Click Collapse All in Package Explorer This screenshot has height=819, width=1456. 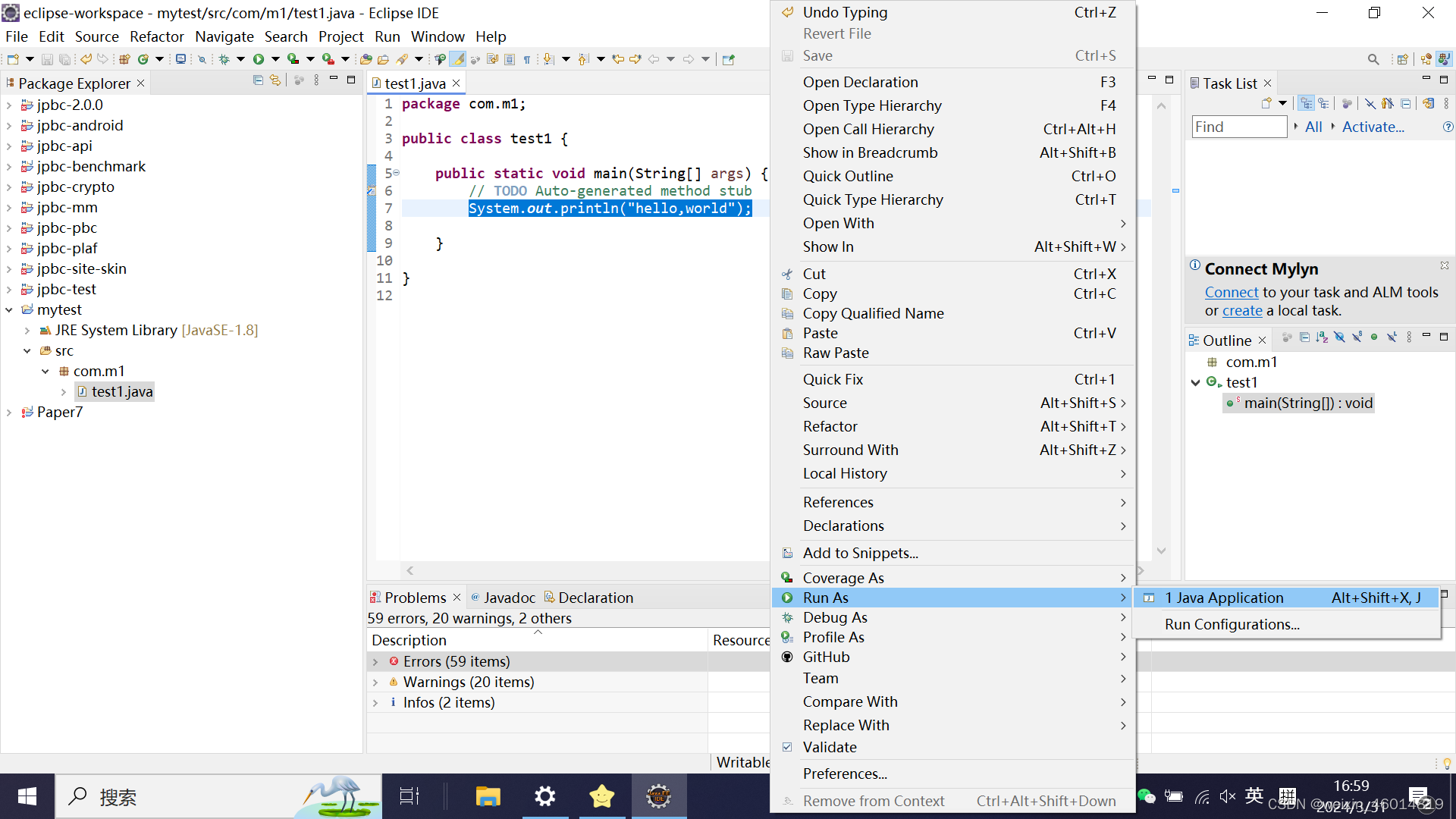(258, 80)
